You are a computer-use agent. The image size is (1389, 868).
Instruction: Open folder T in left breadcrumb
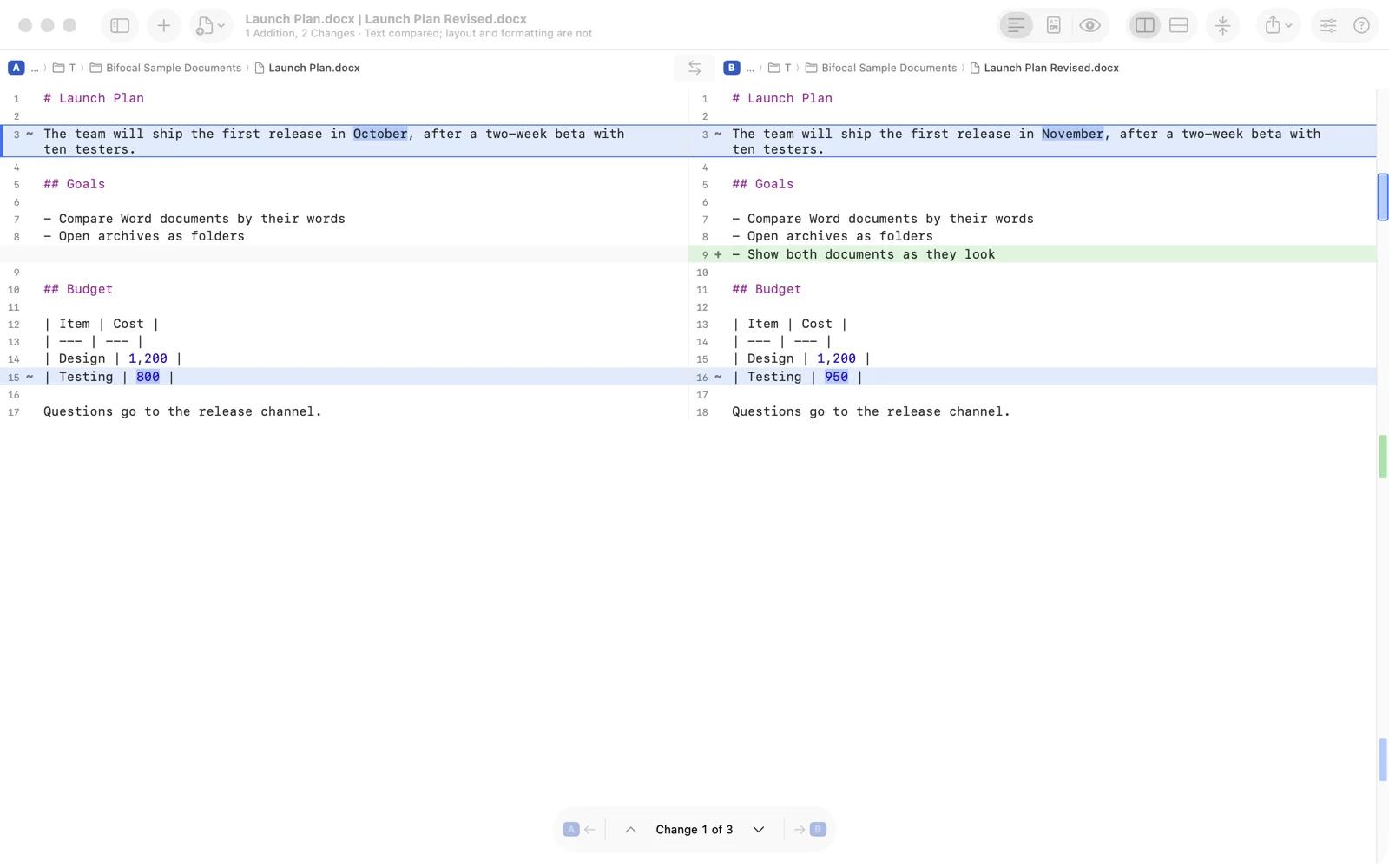pyautogui.click(x=64, y=68)
